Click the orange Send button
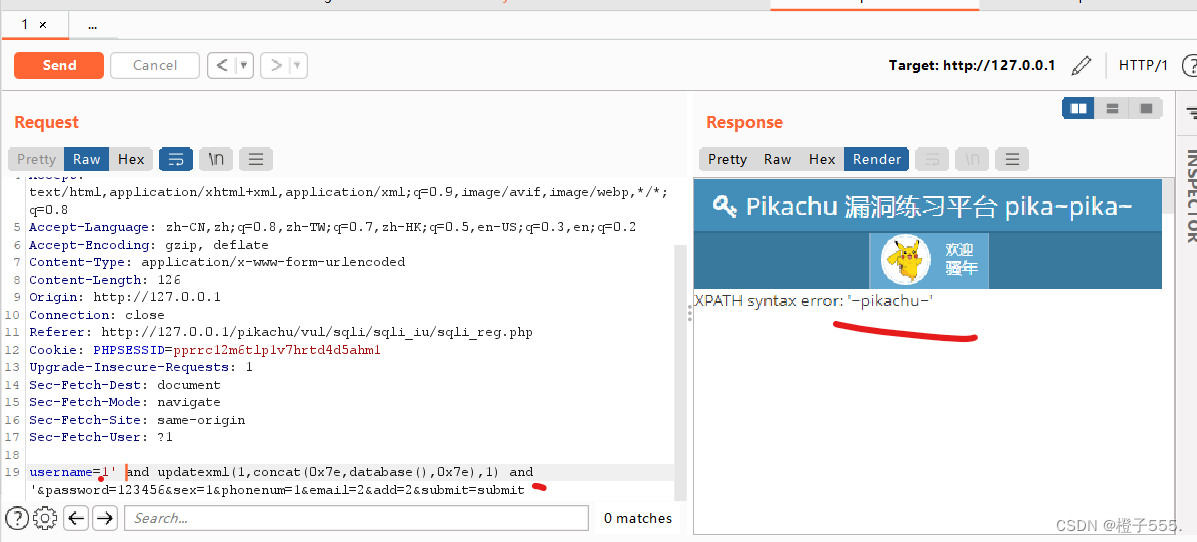The image size is (1197, 542). [x=59, y=66]
